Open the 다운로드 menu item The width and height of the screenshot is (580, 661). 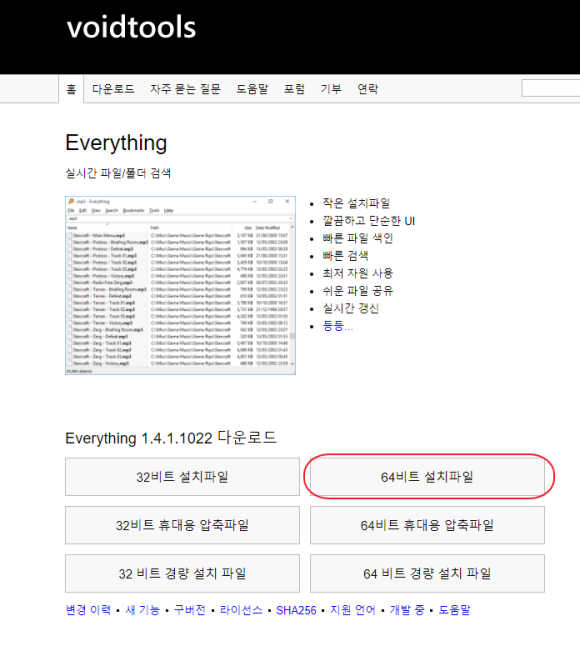pyautogui.click(x=113, y=89)
